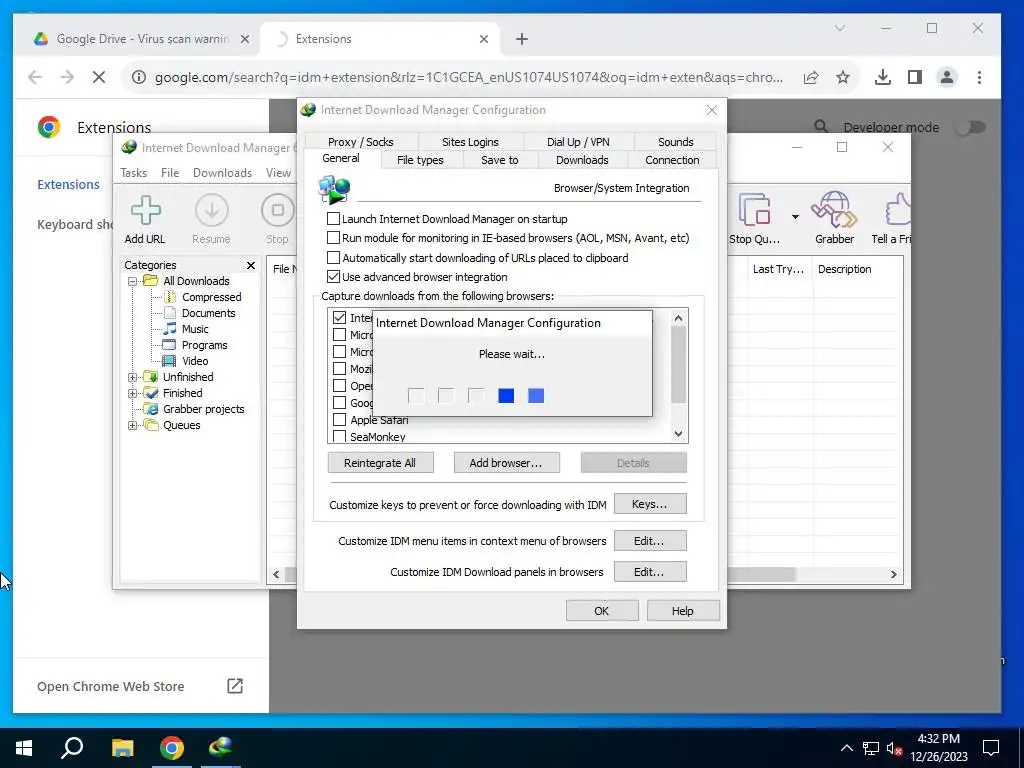The image size is (1024, 768).
Task: Check the SeaMonkey browser checkbox
Action: pyautogui.click(x=339, y=436)
